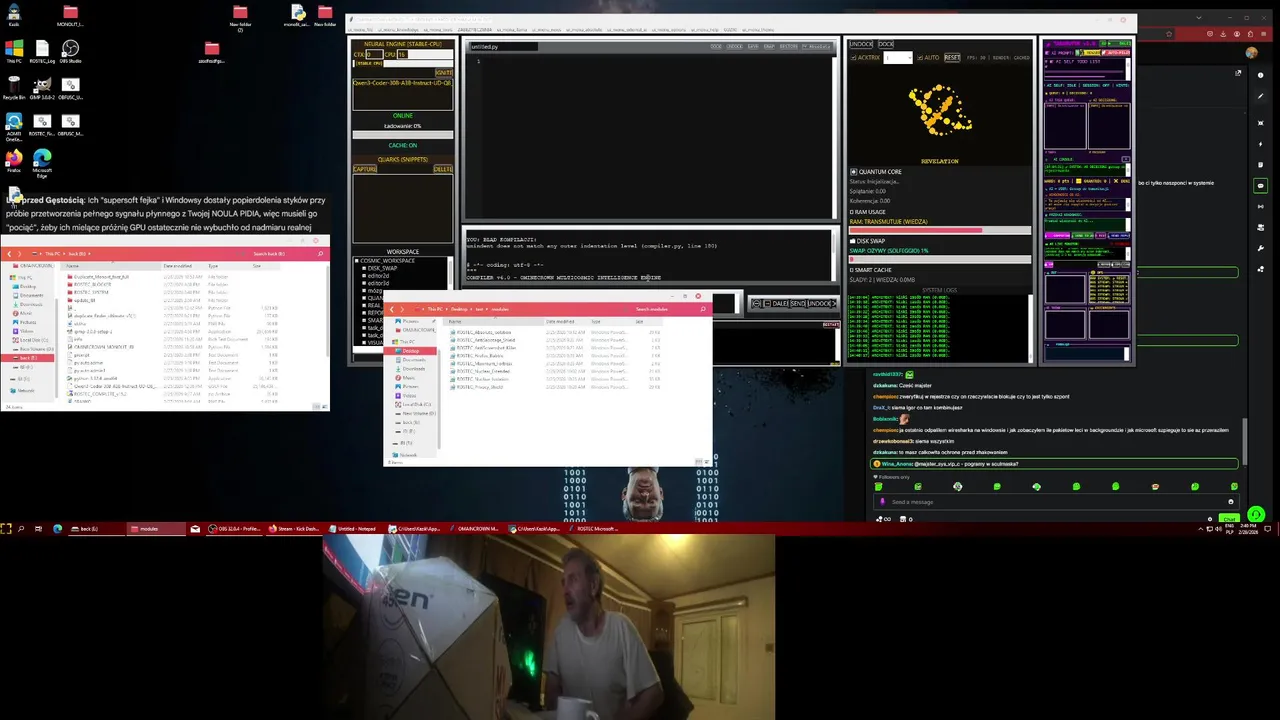Screen dimensions: 1280x720
Task: Open the dropdown next to ACKTRIX
Action: coord(898,58)
